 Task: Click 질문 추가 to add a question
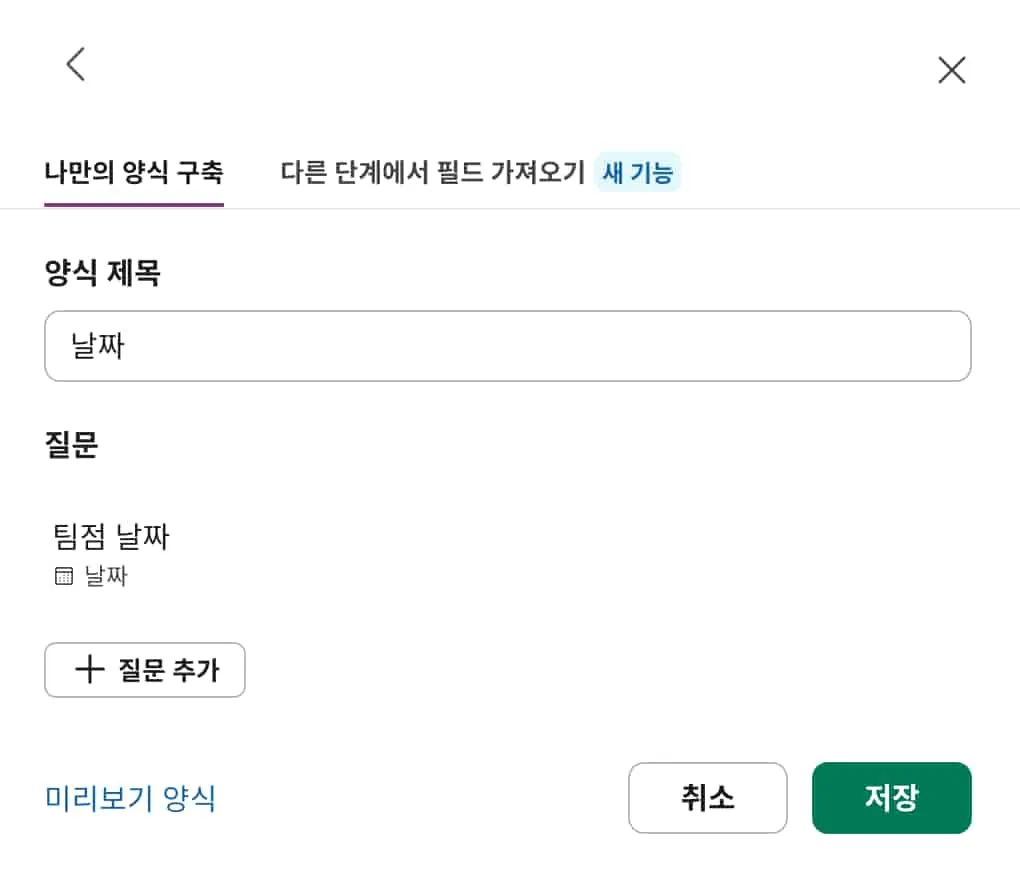pos(145,670)
